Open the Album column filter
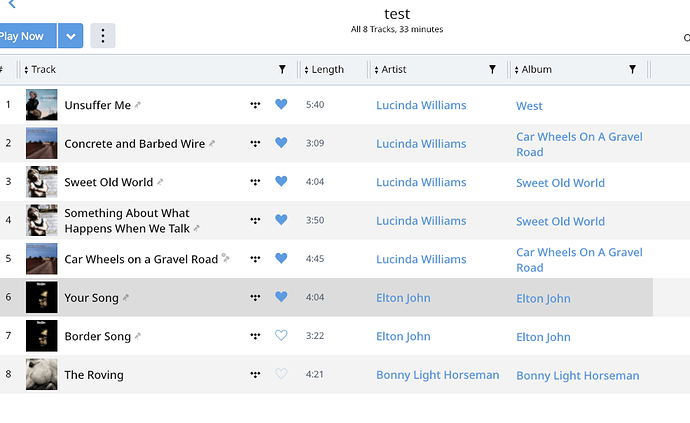 (632, 70)
